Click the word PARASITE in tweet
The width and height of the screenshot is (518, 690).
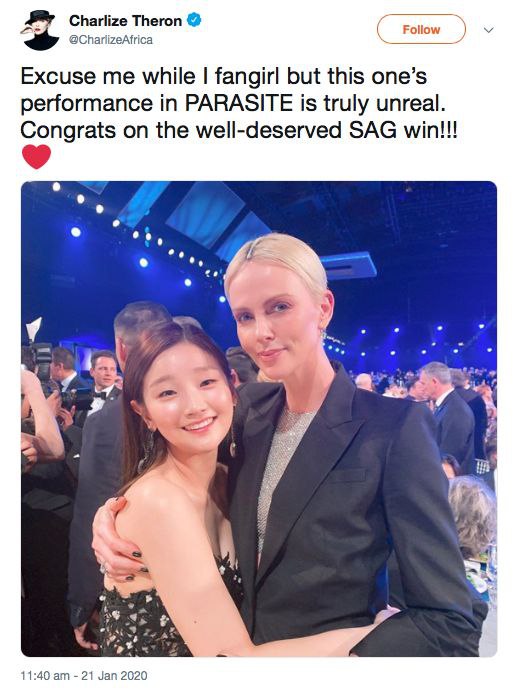(239, 103)
